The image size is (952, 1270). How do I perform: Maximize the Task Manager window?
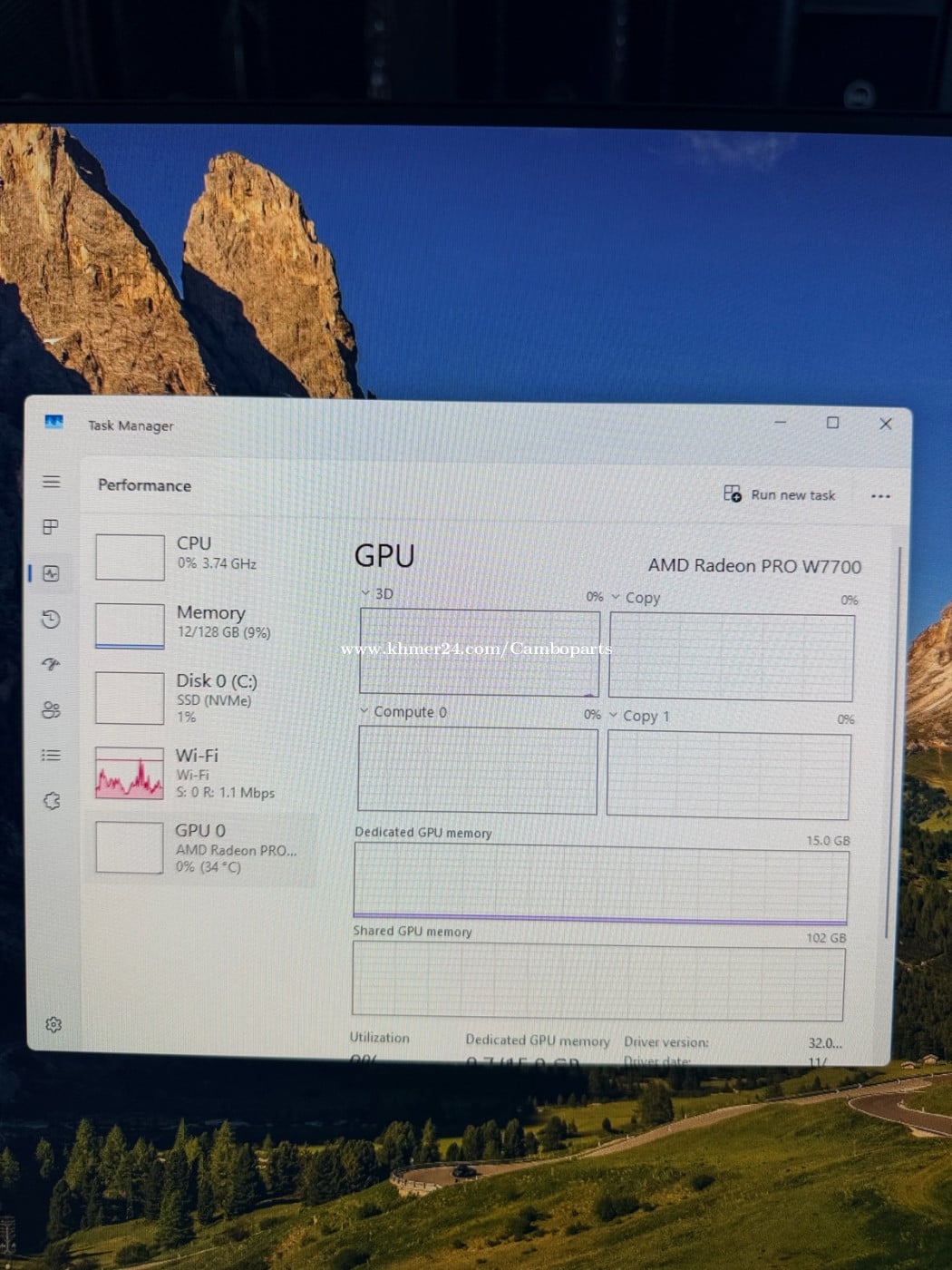click(x=832, y=423)
